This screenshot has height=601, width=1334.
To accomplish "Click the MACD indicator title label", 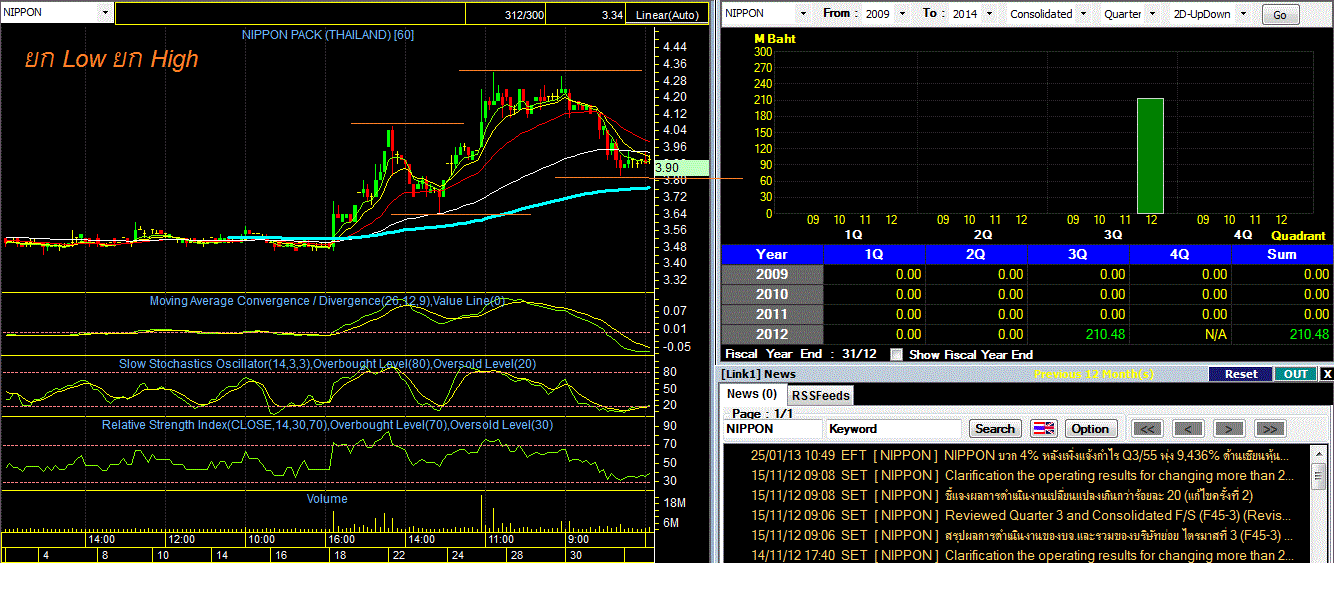I will (327, 301).
